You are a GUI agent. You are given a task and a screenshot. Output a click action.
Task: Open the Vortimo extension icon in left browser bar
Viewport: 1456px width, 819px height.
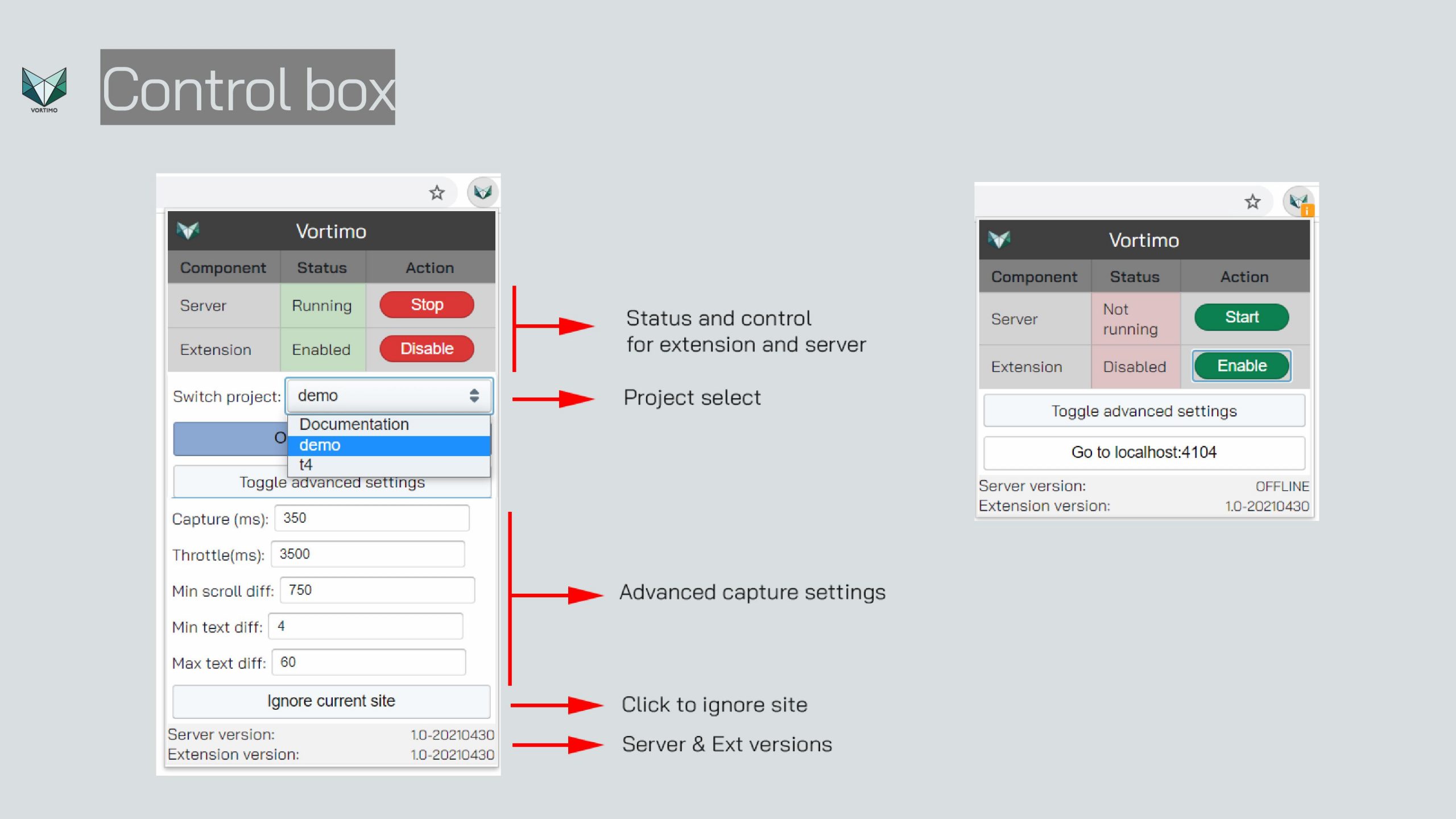483,192
